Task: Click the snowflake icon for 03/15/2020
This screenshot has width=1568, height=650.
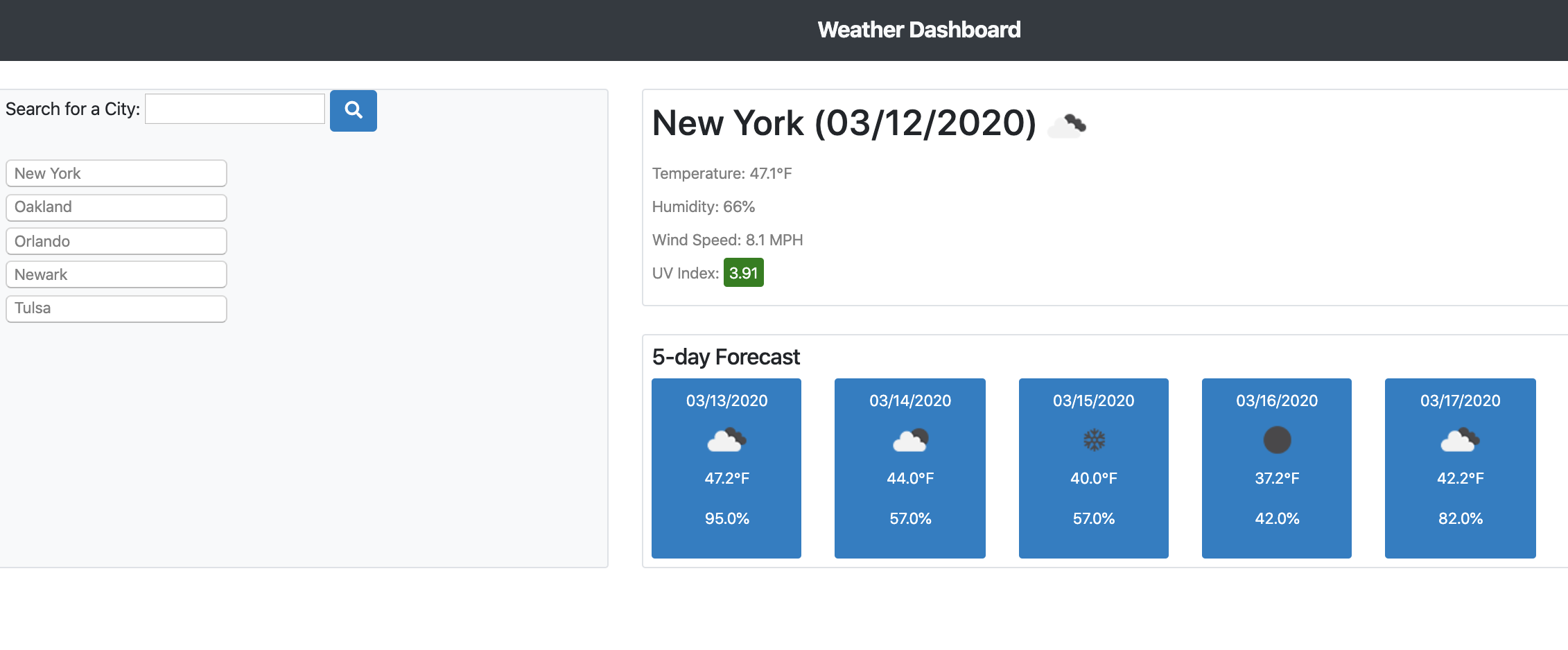Action: pyautogui.click(x=1093, y=440)
